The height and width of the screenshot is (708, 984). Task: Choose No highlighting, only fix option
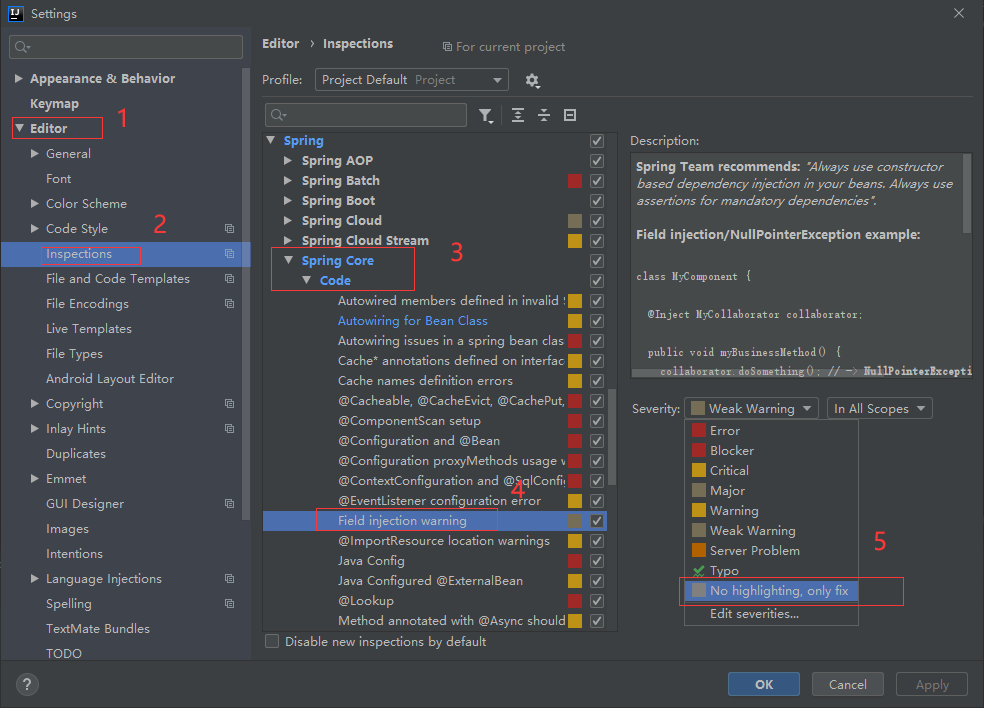(x=771, y=591)
